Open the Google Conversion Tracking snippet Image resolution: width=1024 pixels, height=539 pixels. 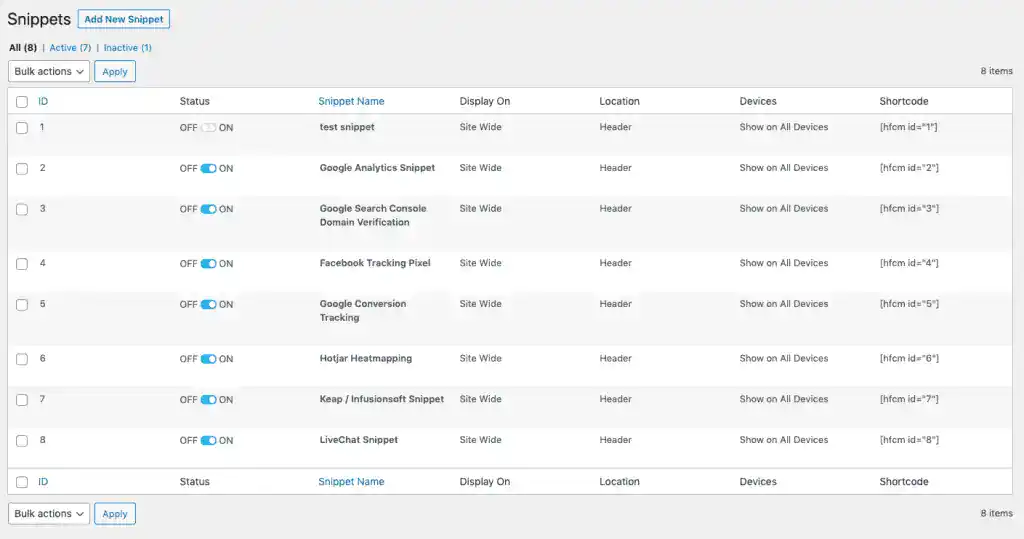362,304
